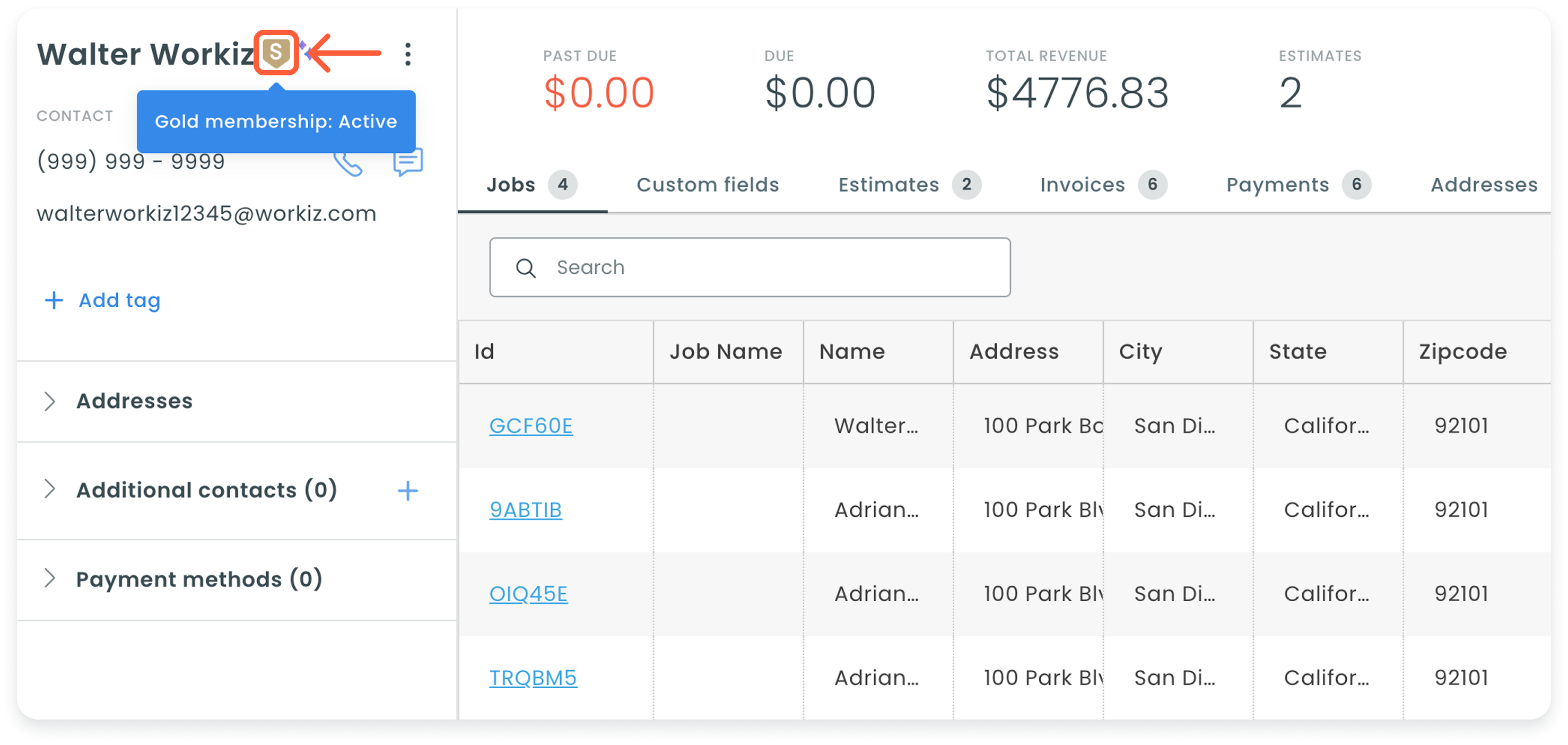Add an additional contact with the plus icon
Screen dimensions: 1568x745
coord(408,491)
